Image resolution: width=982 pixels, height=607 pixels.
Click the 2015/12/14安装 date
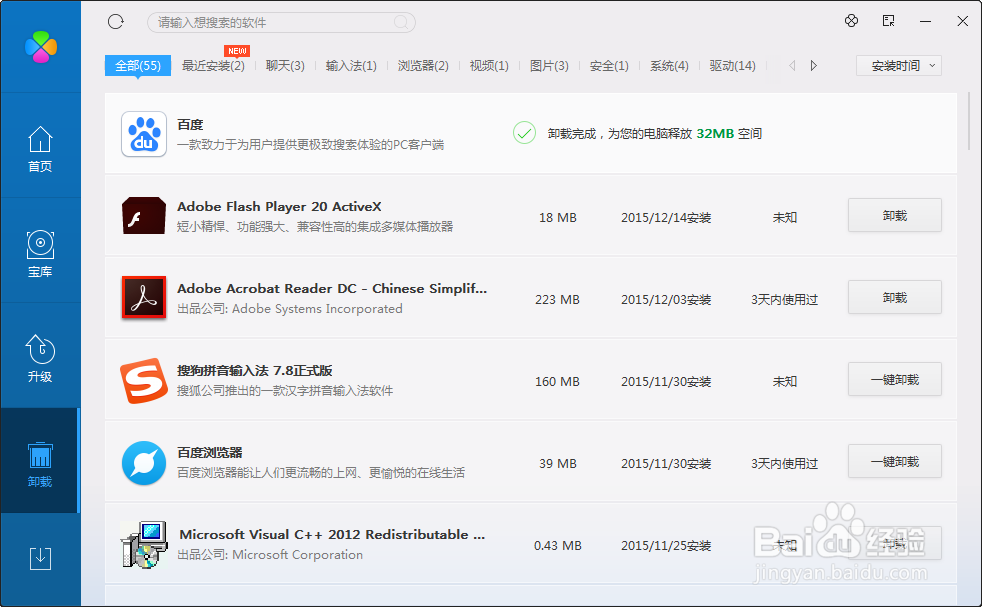666,218
